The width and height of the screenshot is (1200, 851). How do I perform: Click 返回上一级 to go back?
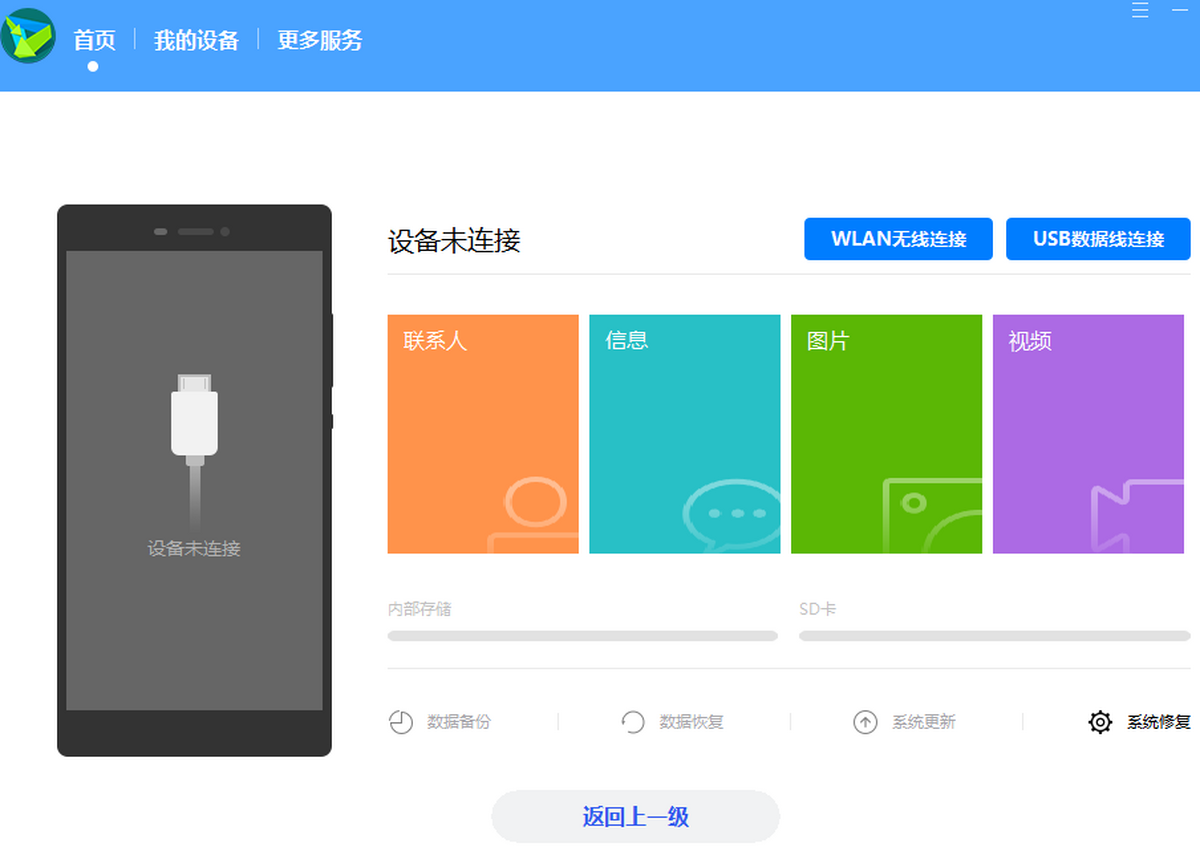point(634,816)
